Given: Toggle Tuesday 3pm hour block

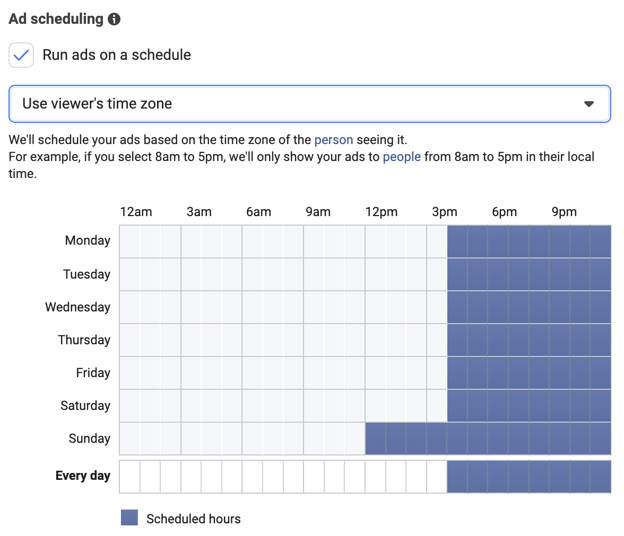Looking at the screenshot, I should coord(437,274).
